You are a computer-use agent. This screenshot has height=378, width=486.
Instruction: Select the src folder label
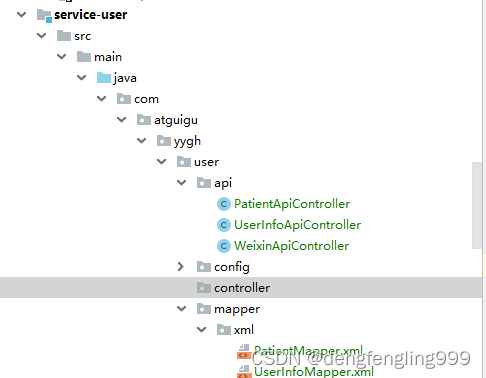[82, 36]
